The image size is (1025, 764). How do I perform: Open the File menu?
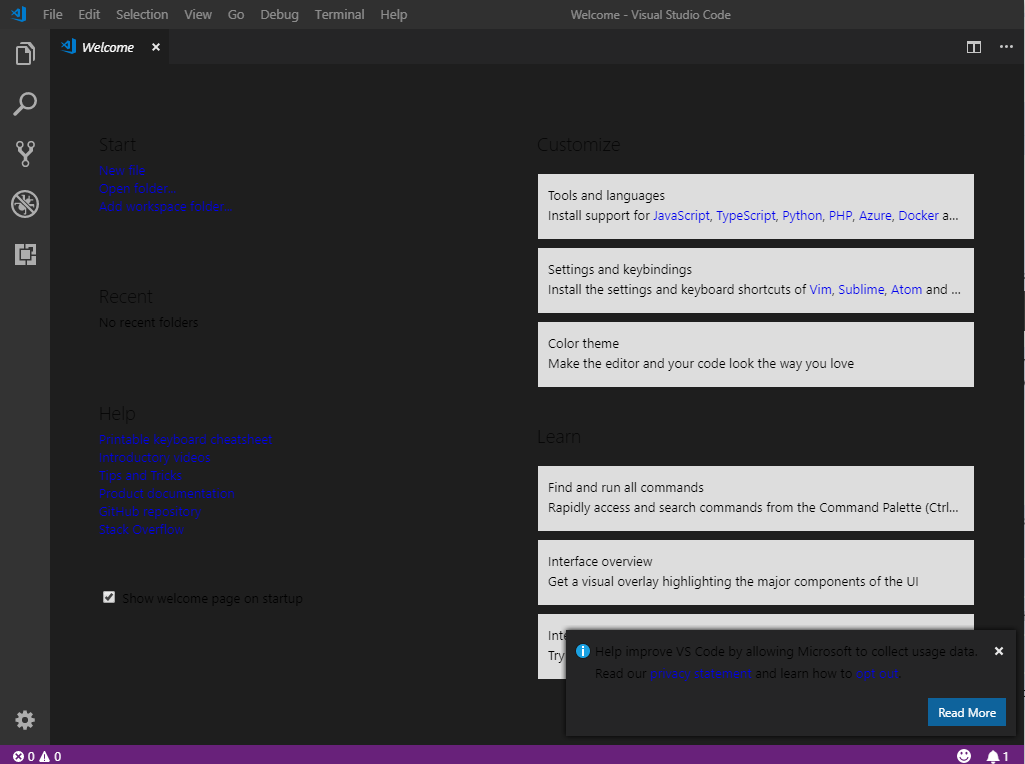tap(52, 14)
